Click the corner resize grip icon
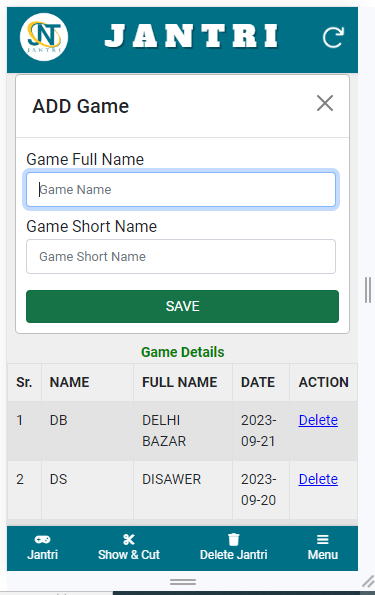 (x=368, y=581)
